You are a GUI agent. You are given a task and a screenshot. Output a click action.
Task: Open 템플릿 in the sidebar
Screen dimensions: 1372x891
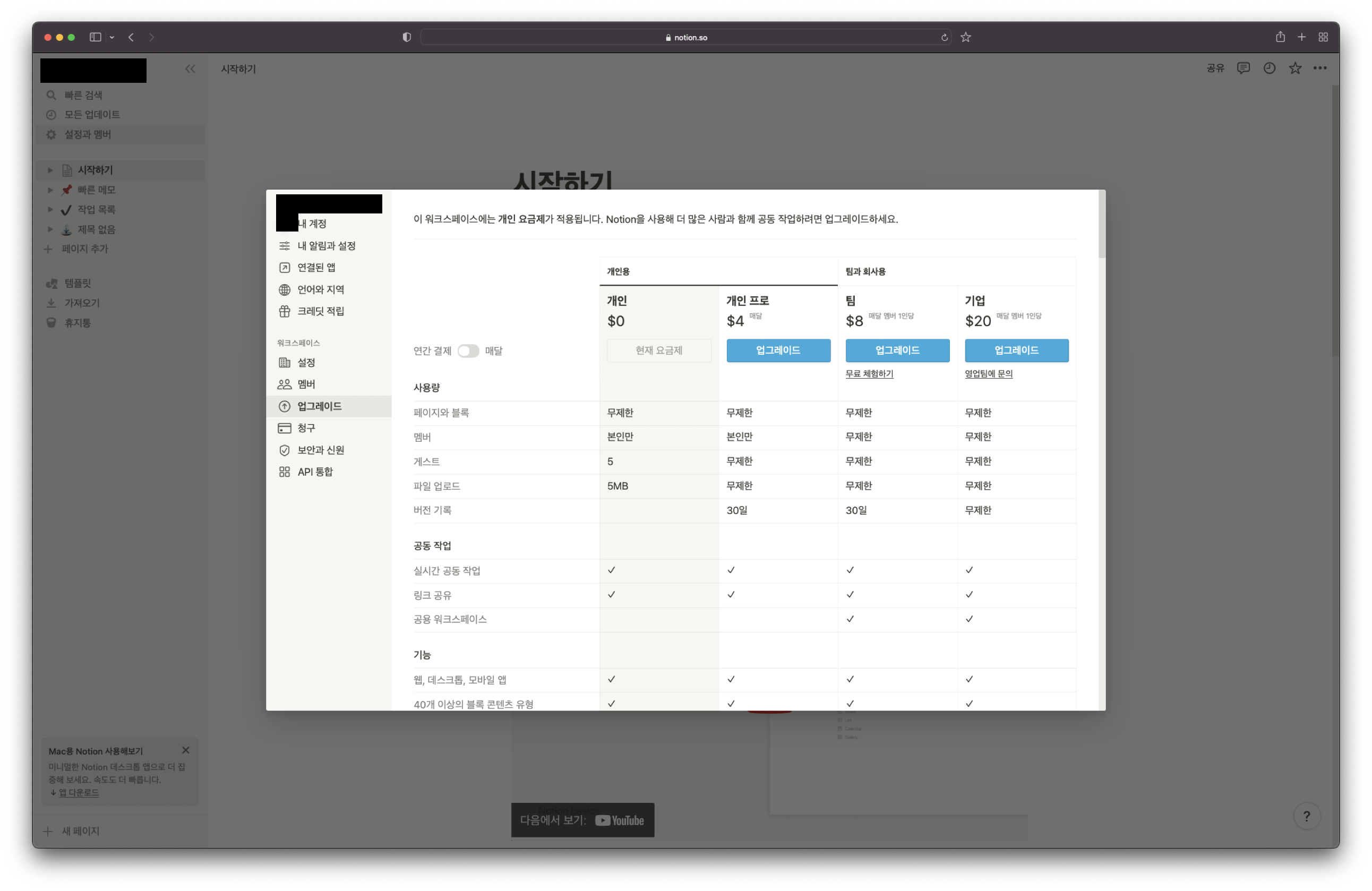tap(121, 283)
